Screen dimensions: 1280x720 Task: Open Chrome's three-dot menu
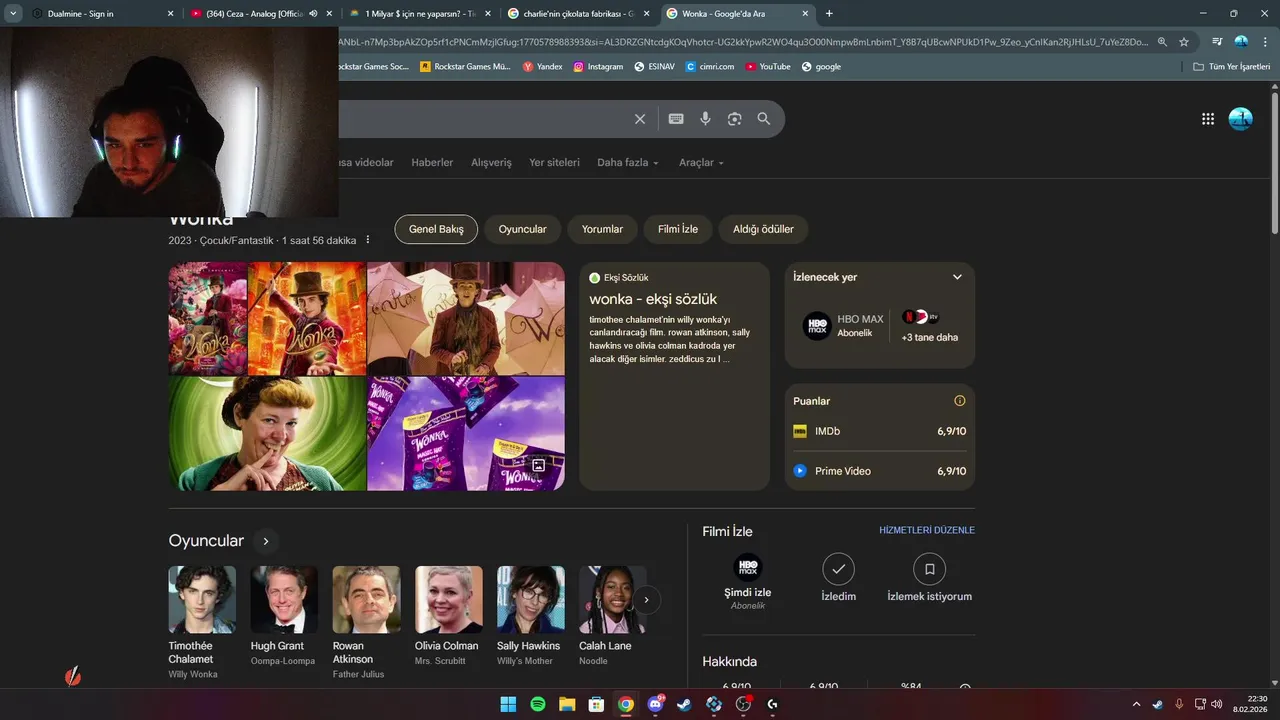(1264, 42)
